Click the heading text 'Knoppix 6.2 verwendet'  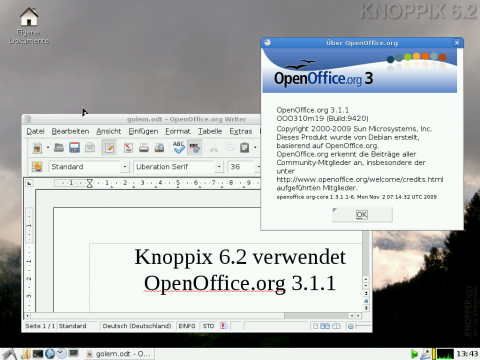tap(240, 257)
